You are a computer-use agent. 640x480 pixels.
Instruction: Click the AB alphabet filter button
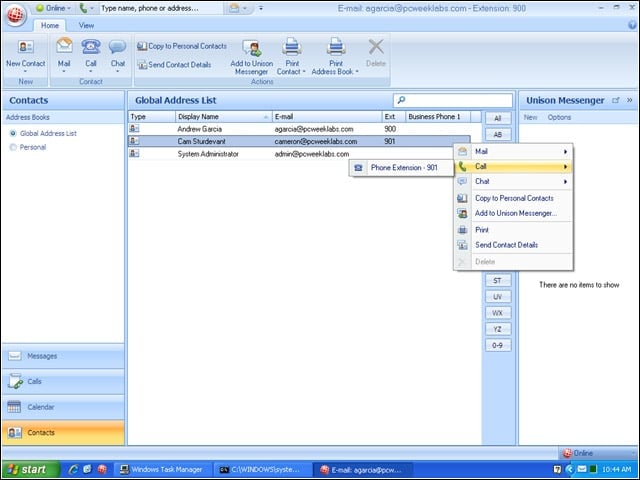tap(498, 134)
